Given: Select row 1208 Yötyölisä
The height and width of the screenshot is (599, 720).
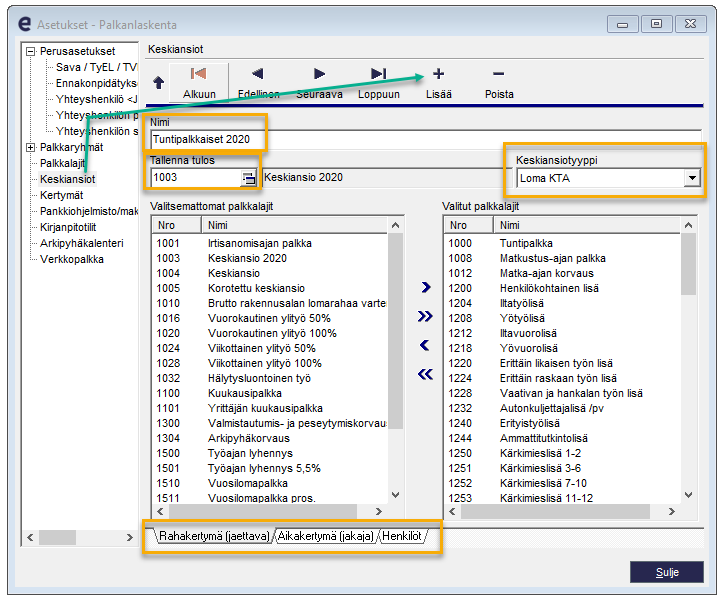Looking at the screenshot, I should [562, 318].
